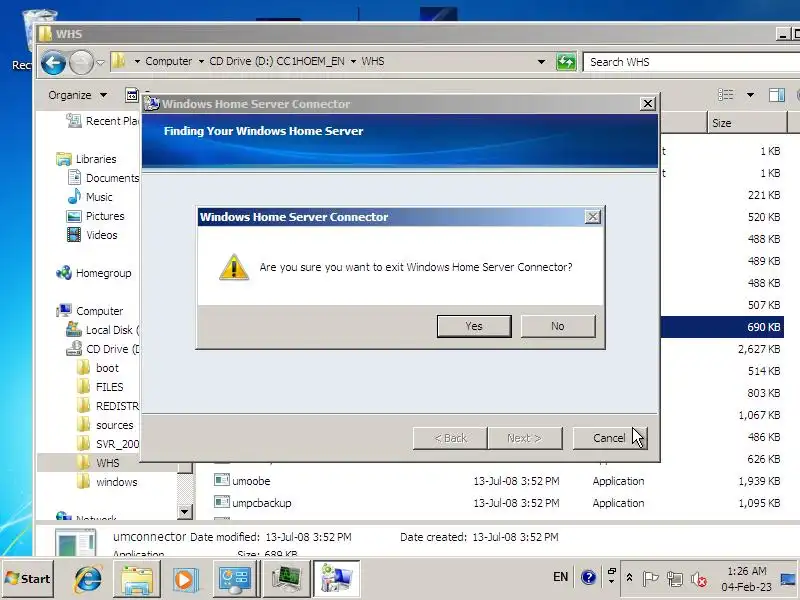Click No to stay in Connector
The image size is (800, 600).
click(558, 326)
